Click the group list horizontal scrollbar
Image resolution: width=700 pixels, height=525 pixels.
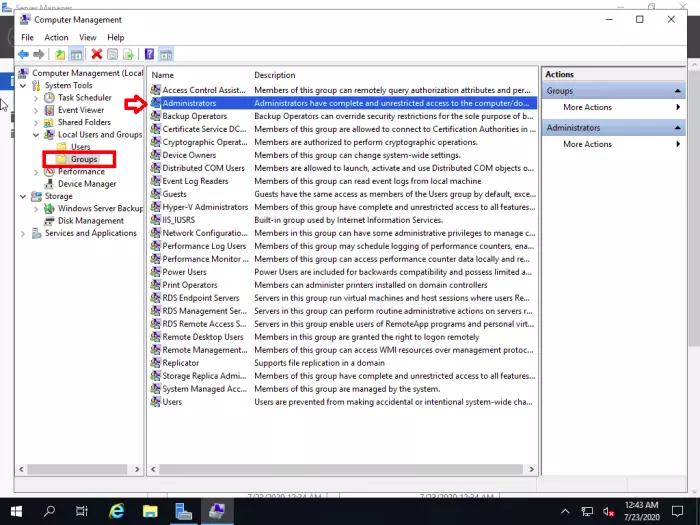point(341,469)
